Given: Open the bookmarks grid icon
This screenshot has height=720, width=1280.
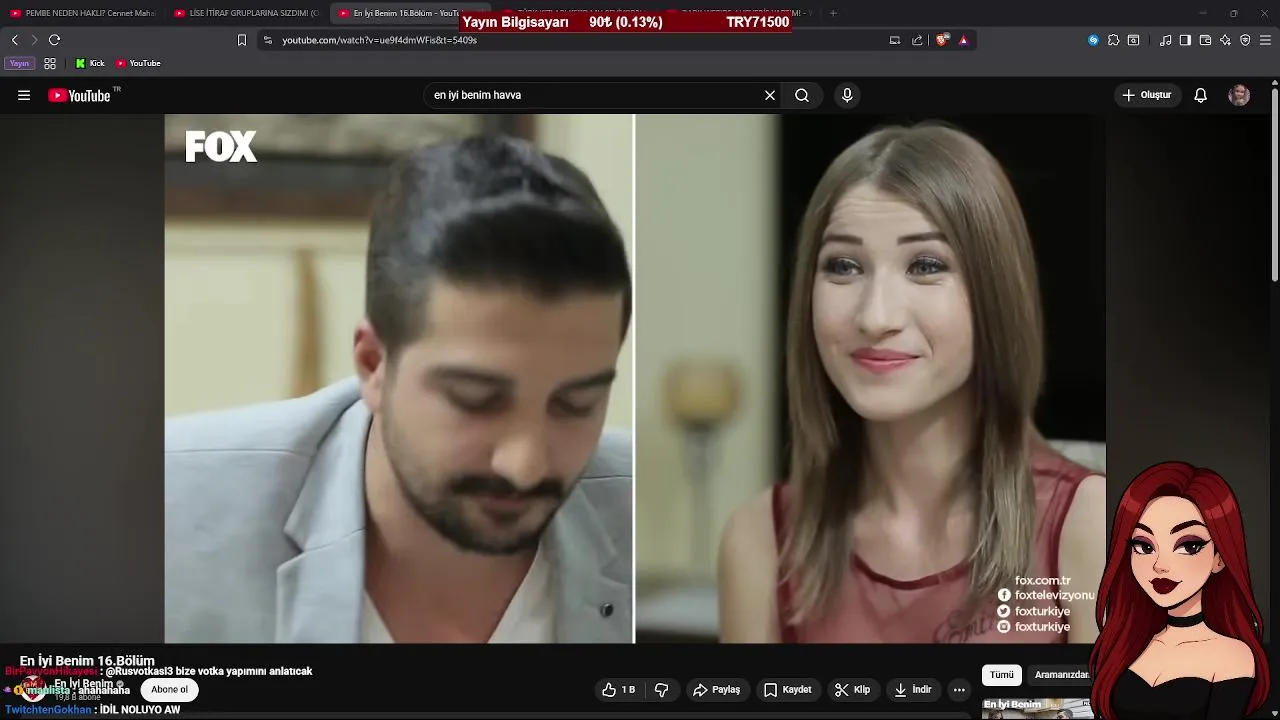Looking at the screenshot, I should coord(50,63).
